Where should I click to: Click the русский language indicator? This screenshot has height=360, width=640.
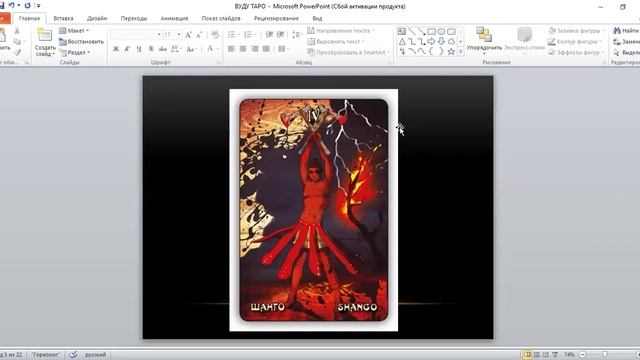(96, 355)
